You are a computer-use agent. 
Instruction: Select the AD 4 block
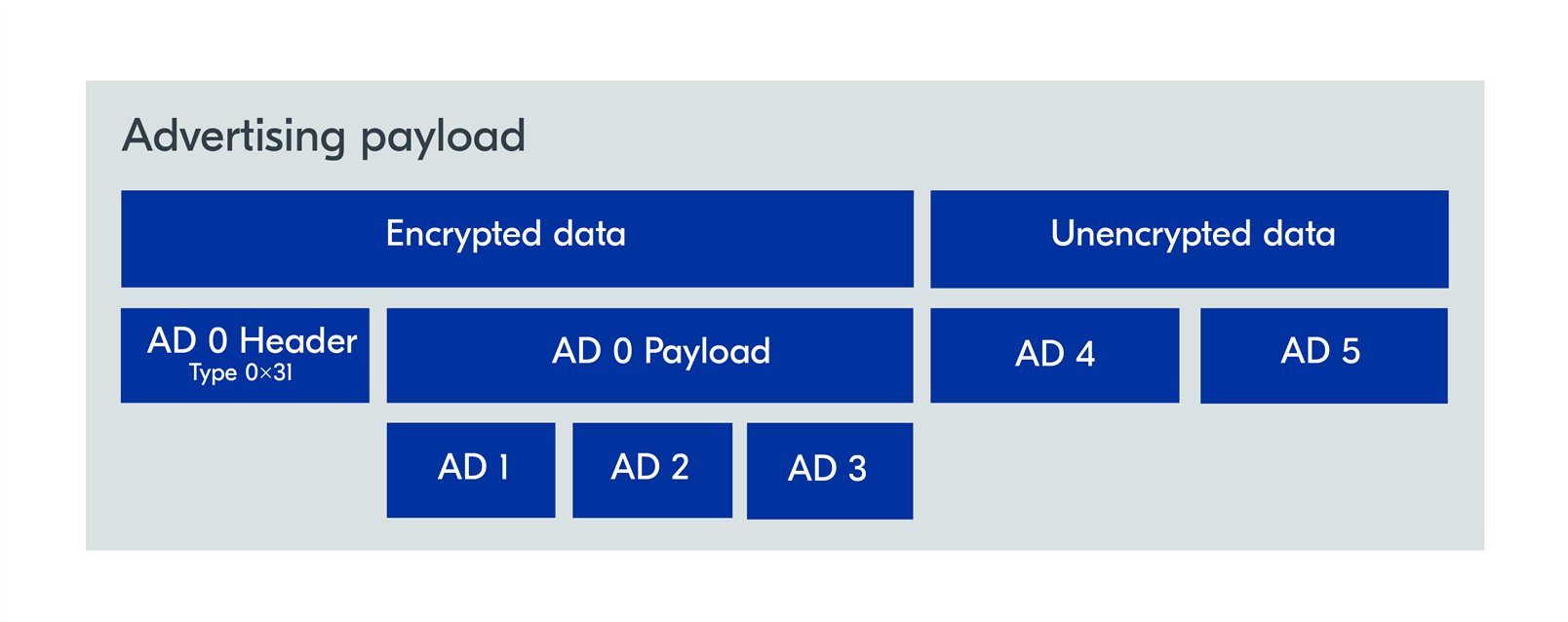click(x=1055, y=355)
